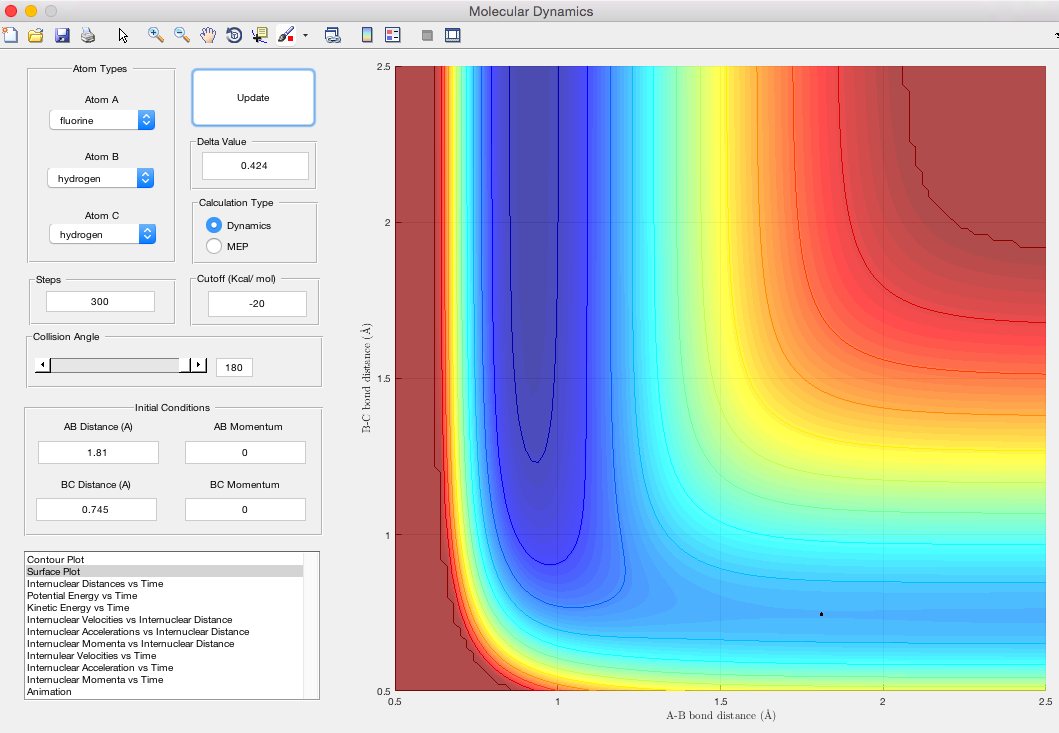Select the Dynamics calculation type
The height and width of the screenshot is (733, 1059).
pyautogui.click(x=214, y=225)
